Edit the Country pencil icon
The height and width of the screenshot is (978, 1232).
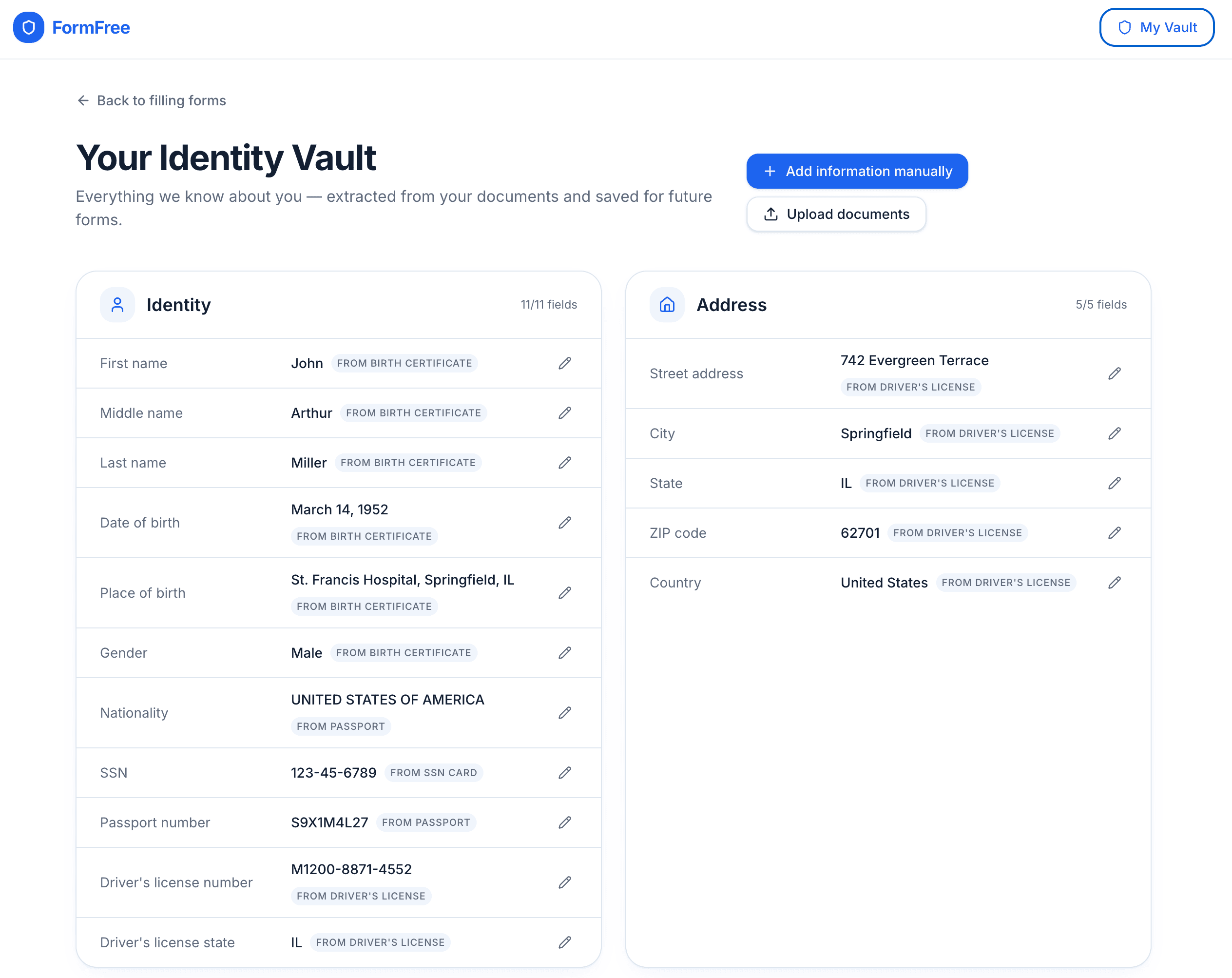[1114, 583]
